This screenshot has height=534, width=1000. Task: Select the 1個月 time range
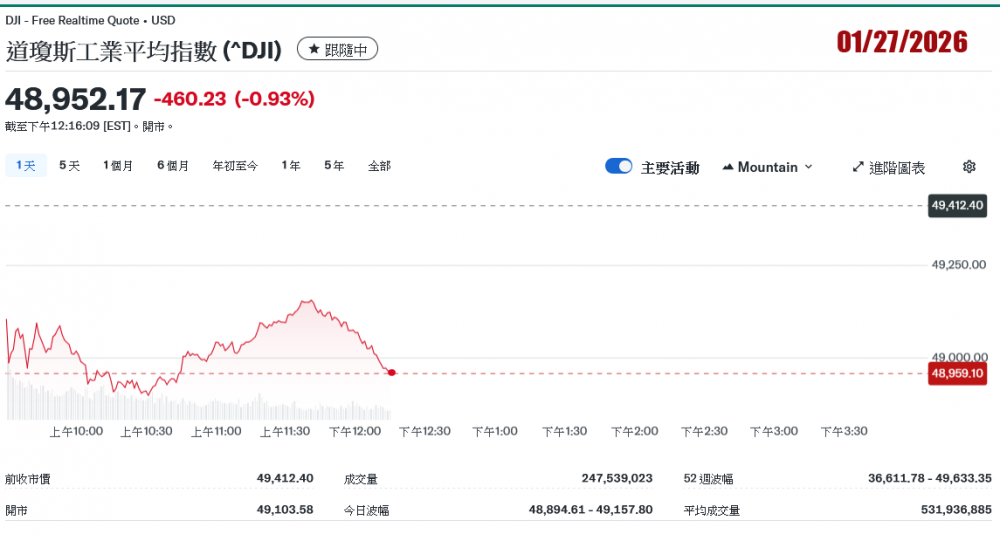[x=118, y=166]
